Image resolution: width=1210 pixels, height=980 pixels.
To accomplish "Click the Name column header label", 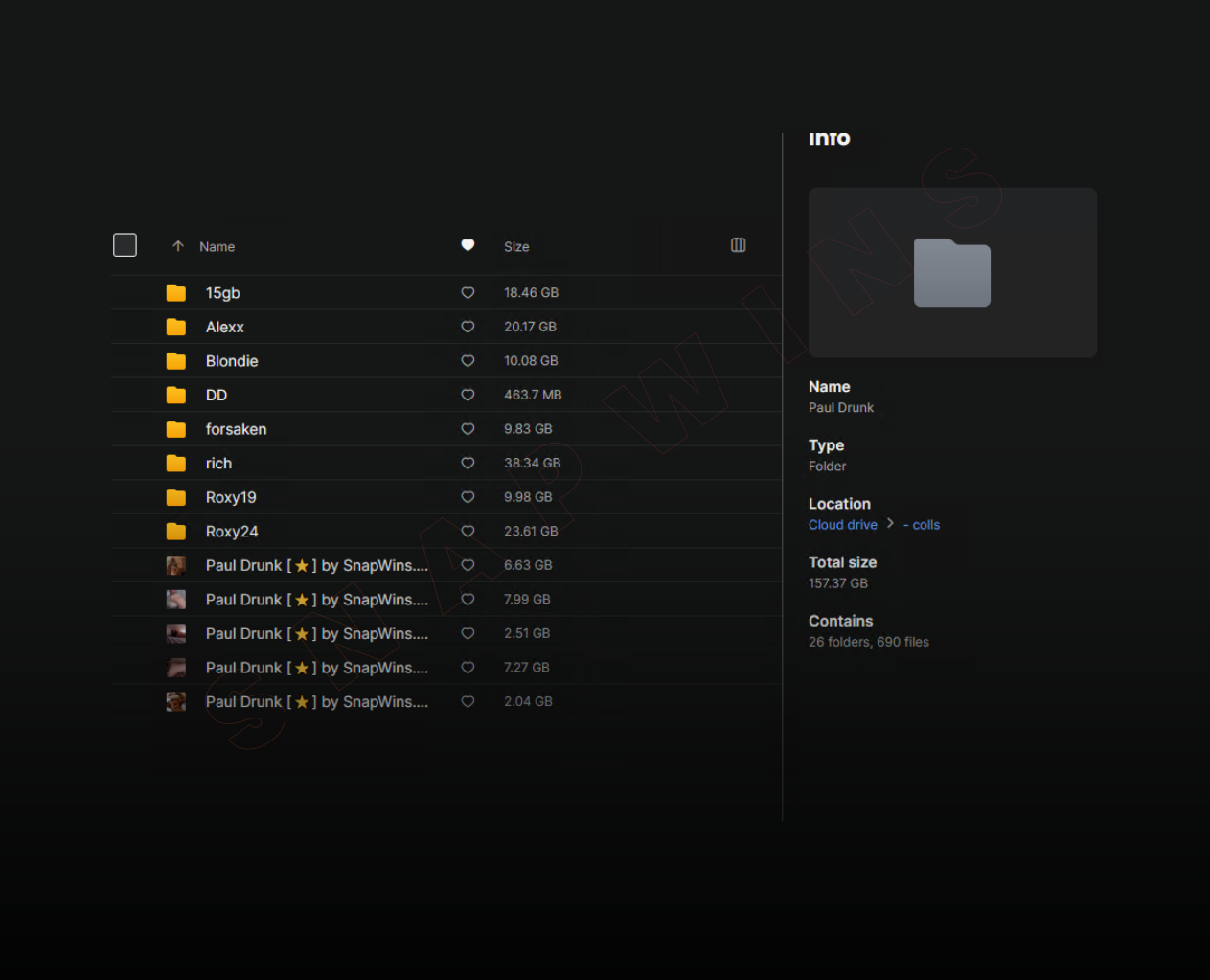I will [217, 247].
